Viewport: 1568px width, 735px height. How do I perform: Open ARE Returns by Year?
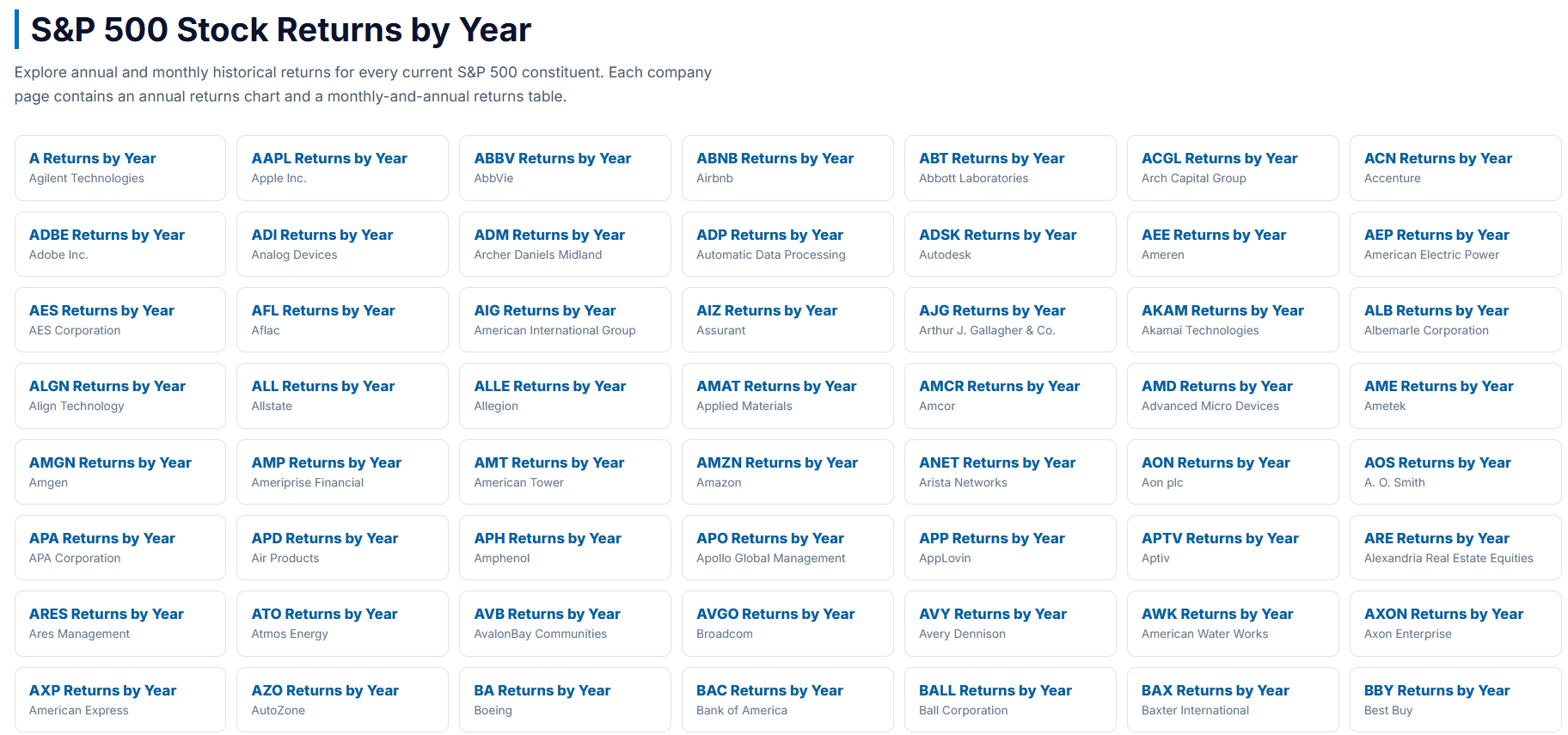[x=1455, y=548]
